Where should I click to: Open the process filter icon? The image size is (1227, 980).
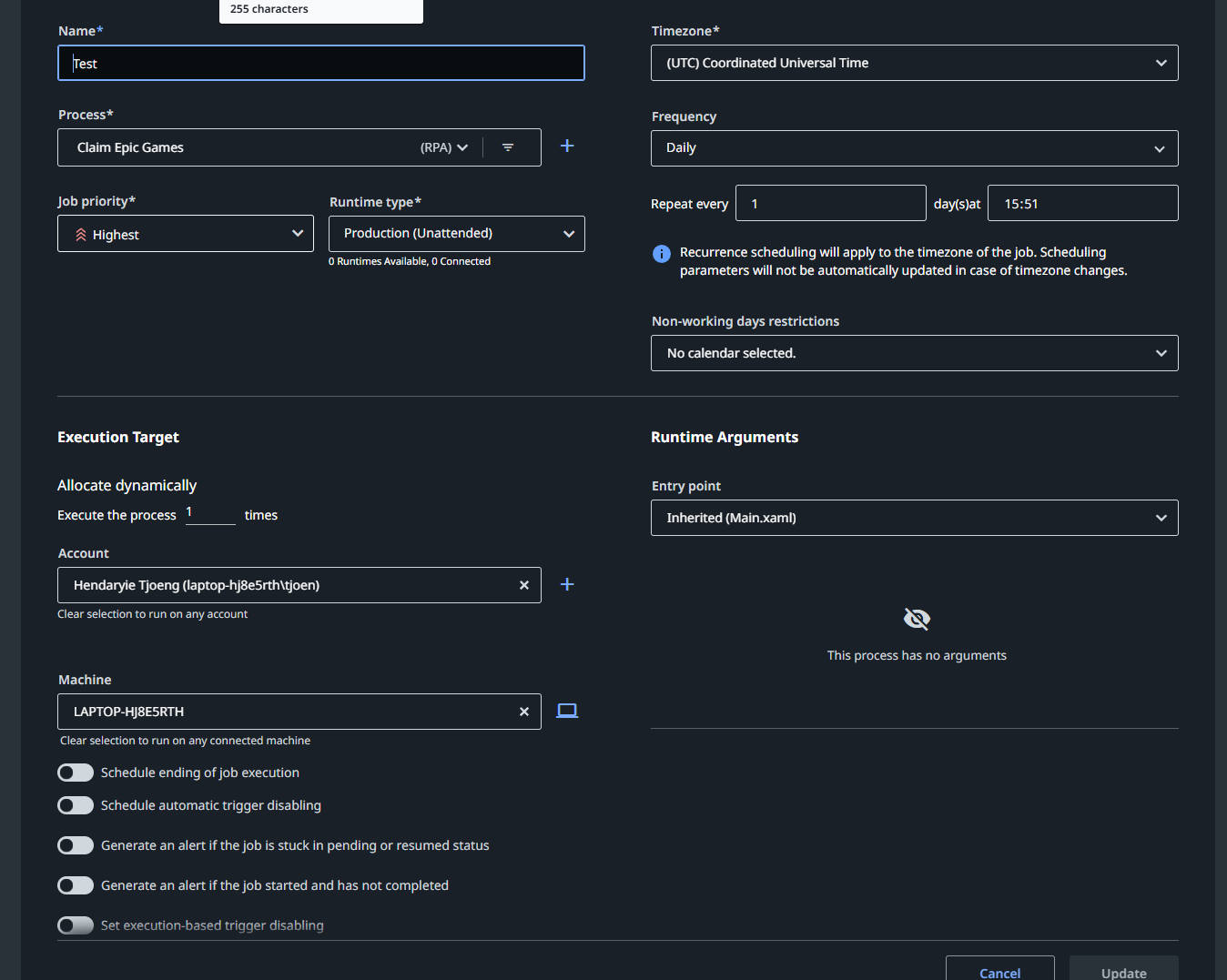(508, 146)
